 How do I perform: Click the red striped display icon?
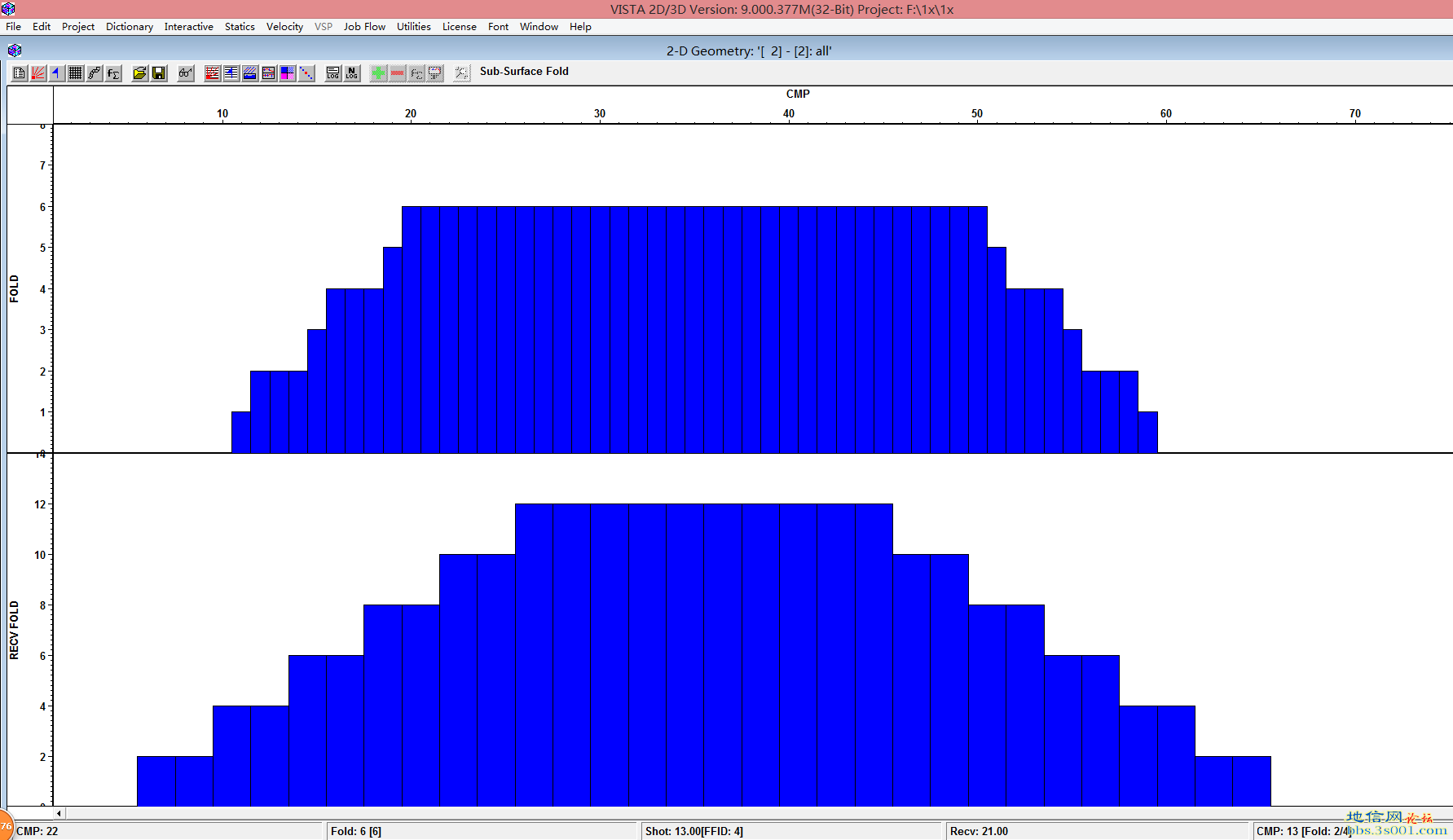tap(213, 73)
